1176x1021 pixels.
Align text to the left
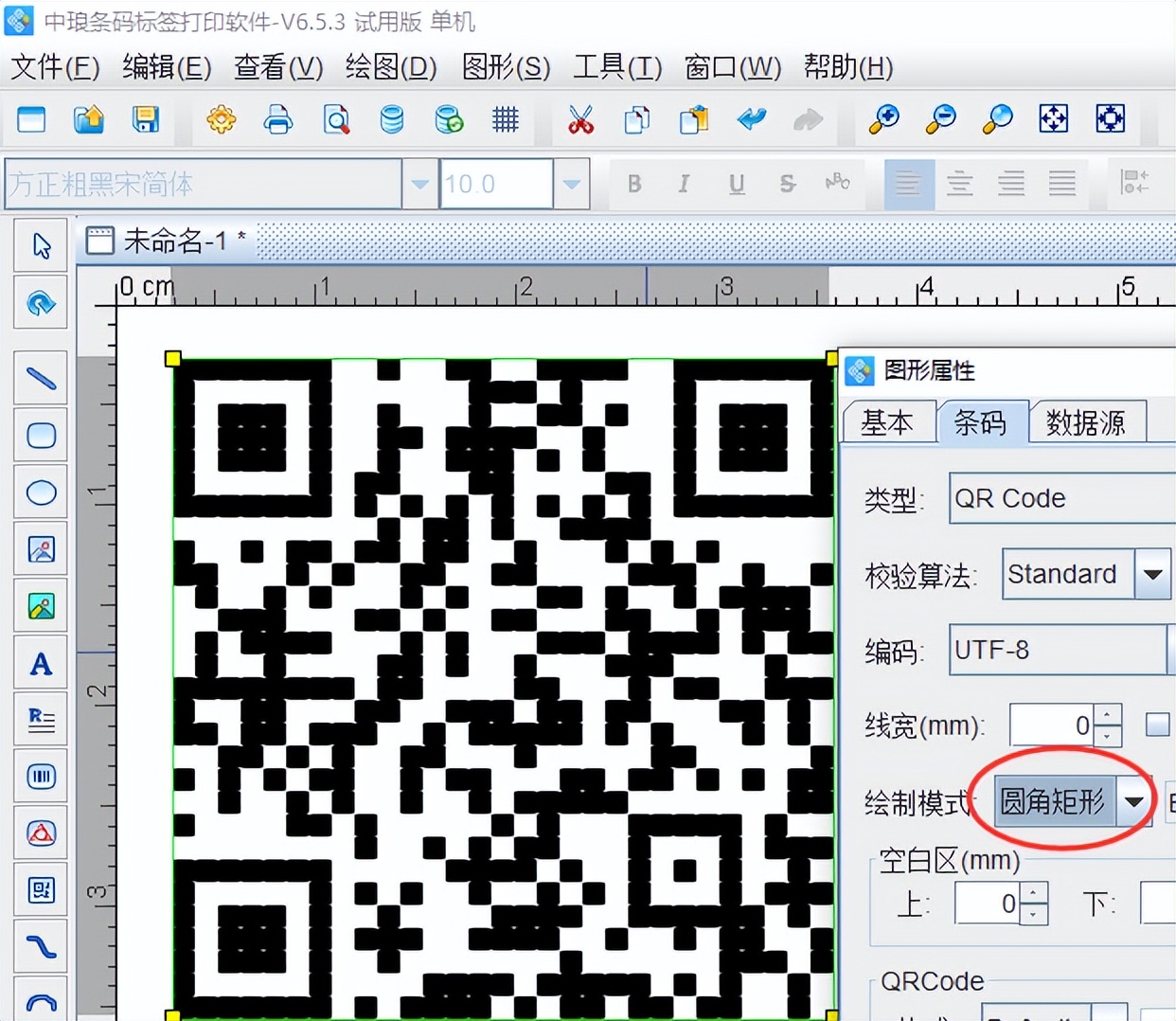[x=908, y=184]
